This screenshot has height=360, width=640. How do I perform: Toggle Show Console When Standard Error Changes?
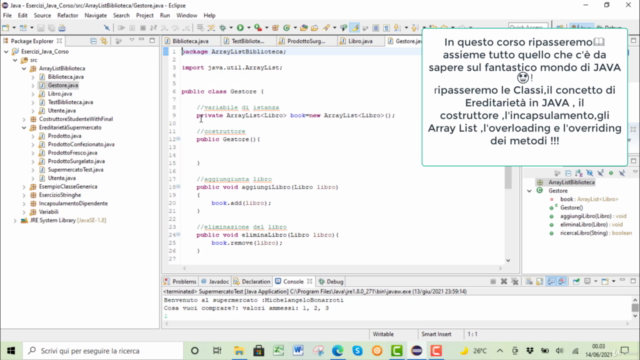click(562, 281)
